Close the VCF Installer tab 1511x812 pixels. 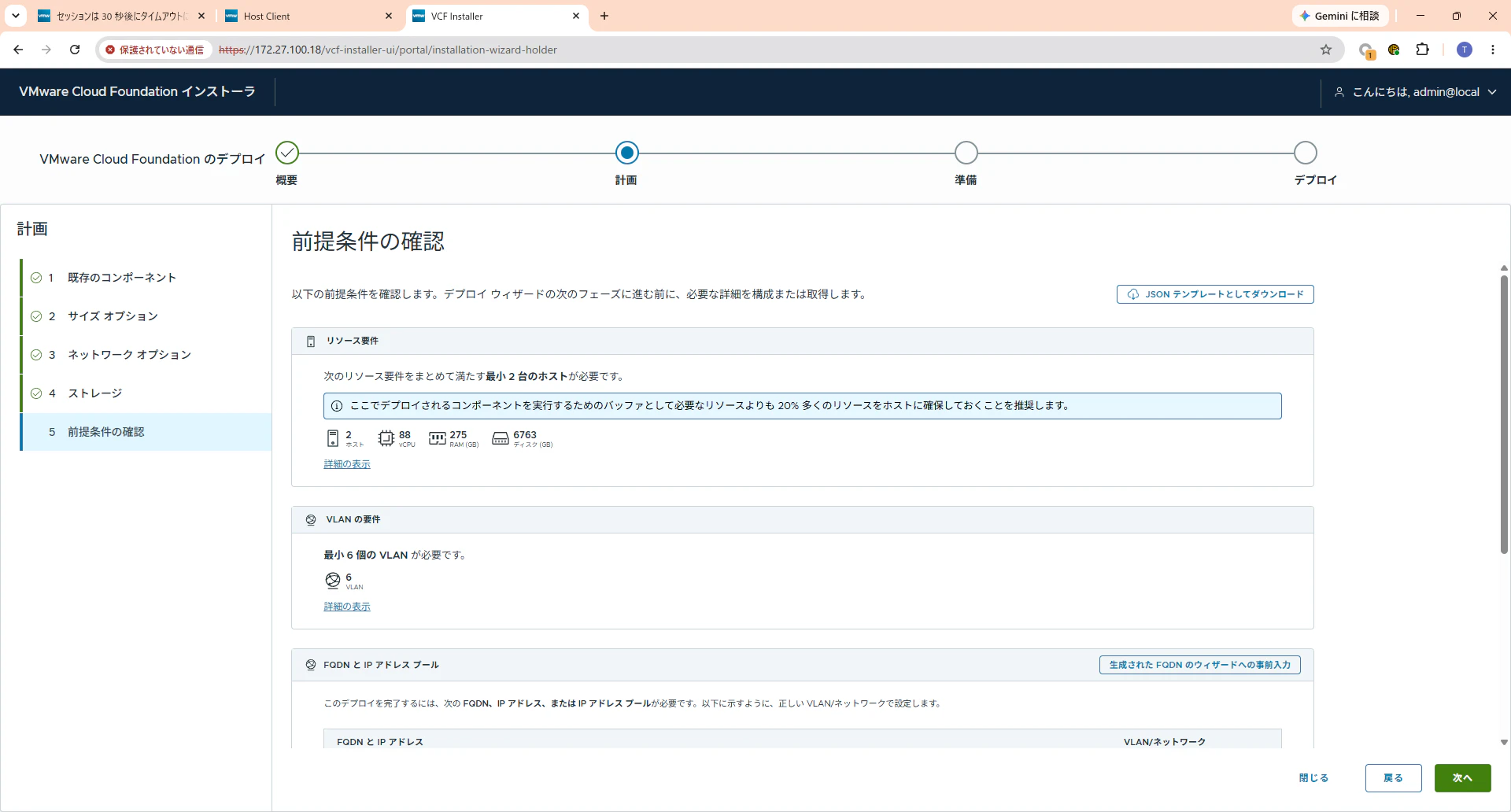pyautogui.click(x=576, y=16)
